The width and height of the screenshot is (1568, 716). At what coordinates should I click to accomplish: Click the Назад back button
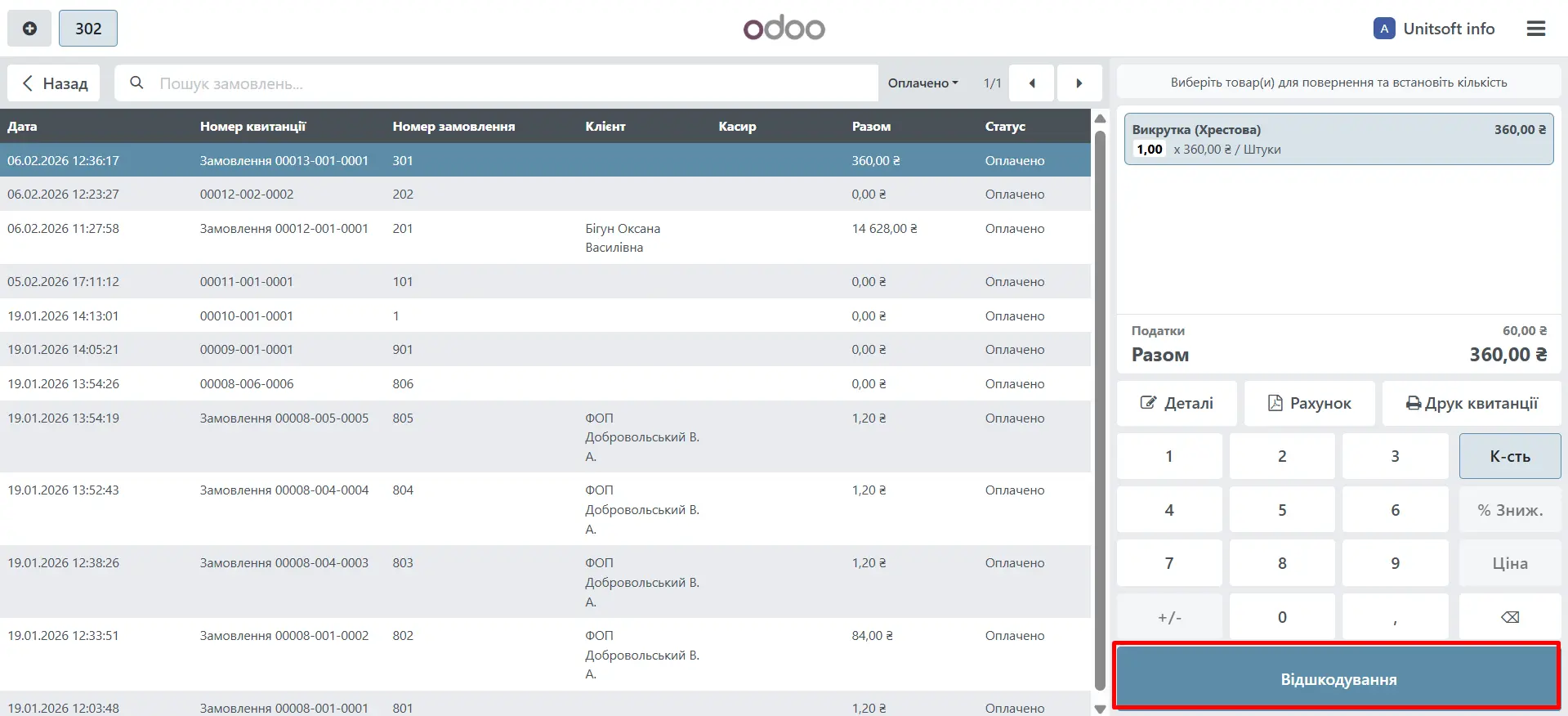[54, 83]
